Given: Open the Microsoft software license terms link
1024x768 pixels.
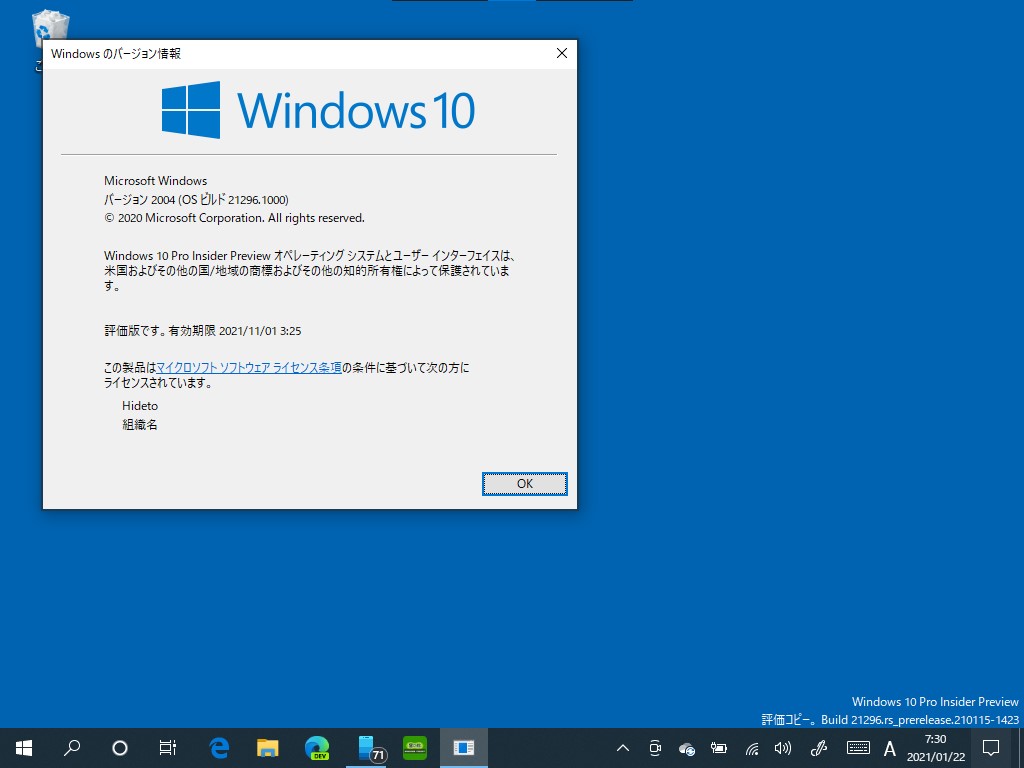Looking at the screenshot, I should [248, 367].
